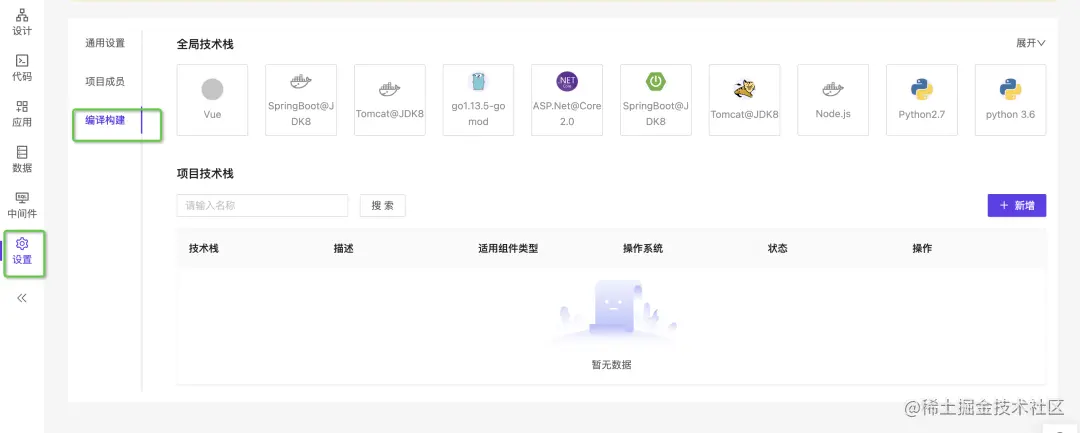Select the Python2.7 card
Screen dimensions: 1080x433
[x=922, y=100]
